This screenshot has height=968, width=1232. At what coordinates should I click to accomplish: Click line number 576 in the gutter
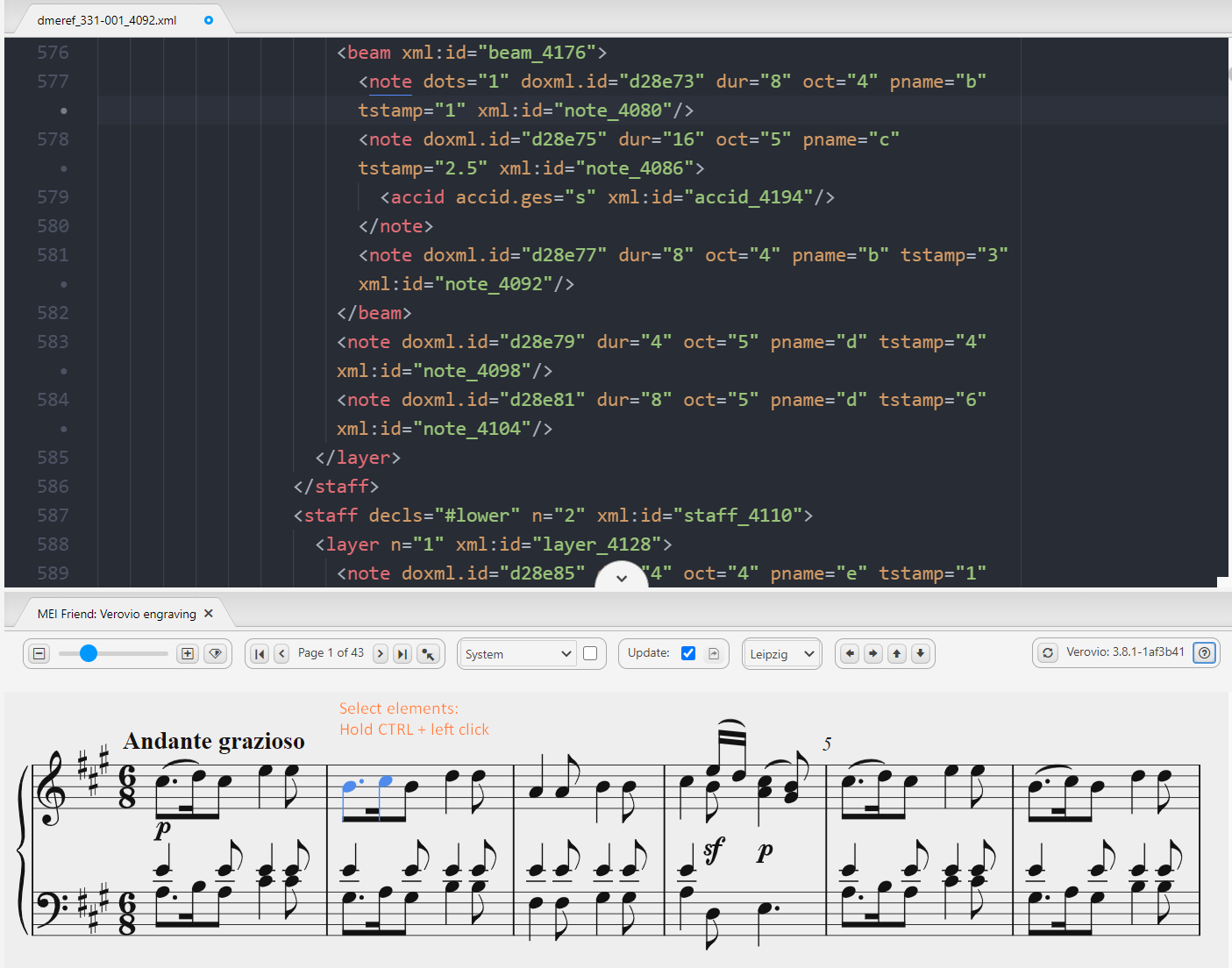pos(53,53)
